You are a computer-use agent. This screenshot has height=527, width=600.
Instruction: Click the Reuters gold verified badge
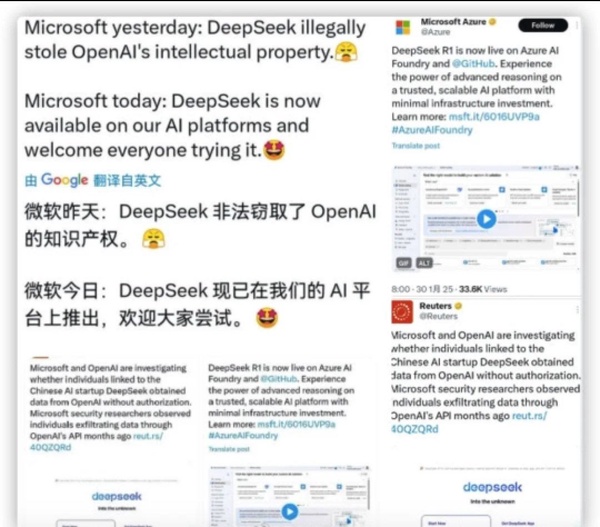tap(458, 306)
